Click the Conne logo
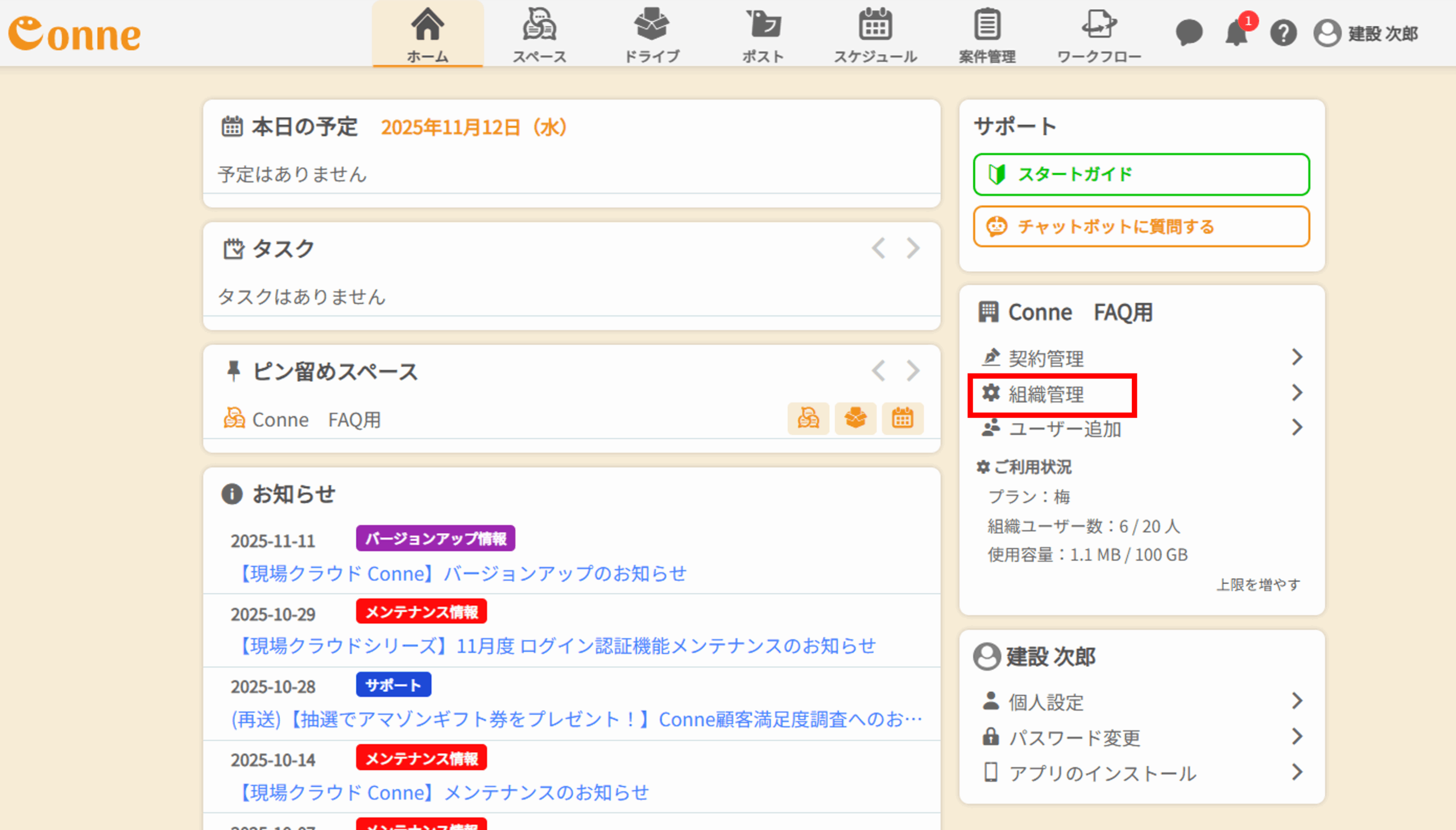The image size is (1456, 830). point(75,34)
